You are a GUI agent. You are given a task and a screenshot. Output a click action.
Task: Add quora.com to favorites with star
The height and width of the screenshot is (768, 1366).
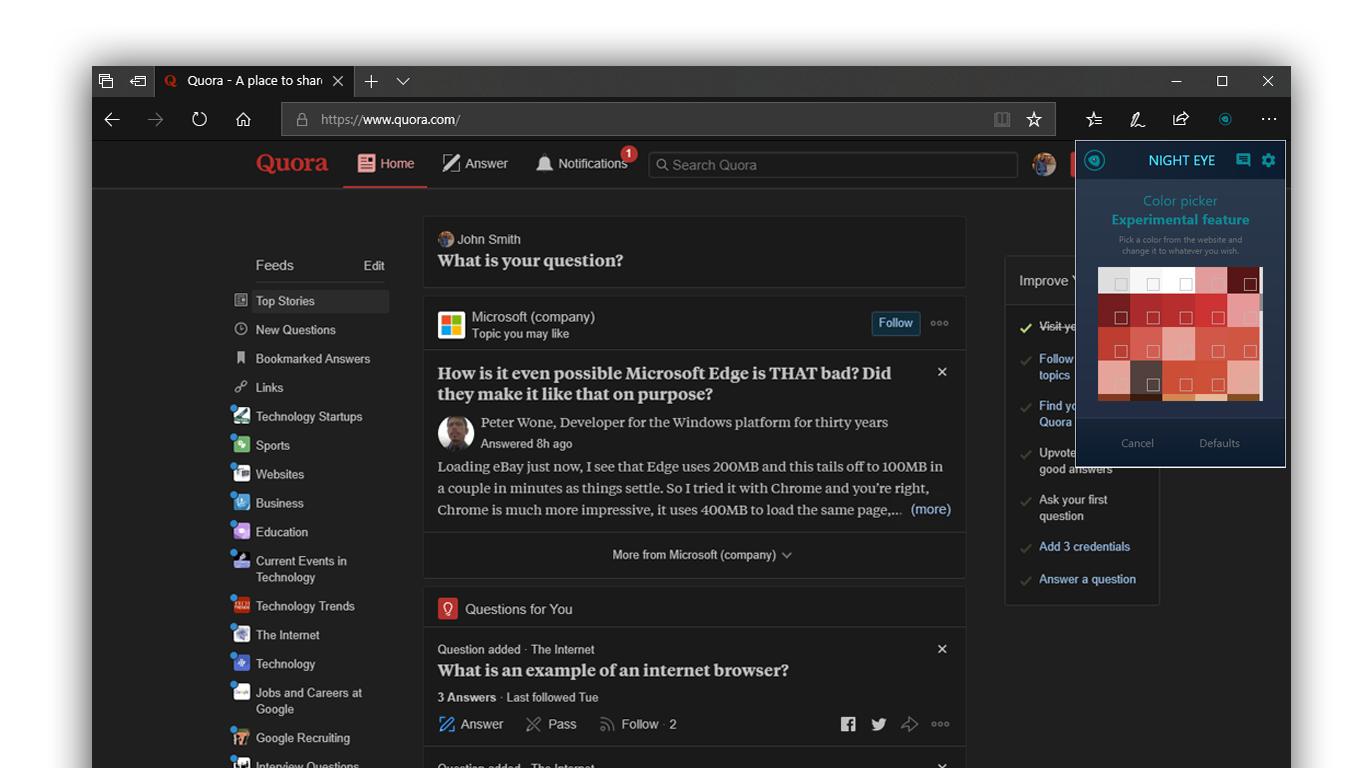[1034, 119]
